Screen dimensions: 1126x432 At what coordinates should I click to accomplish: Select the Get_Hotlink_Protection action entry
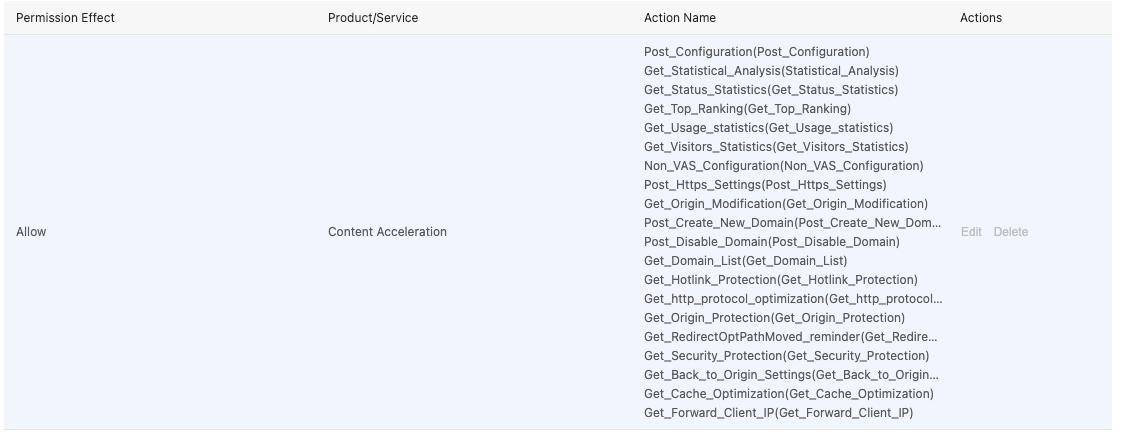tap(780, 280)
